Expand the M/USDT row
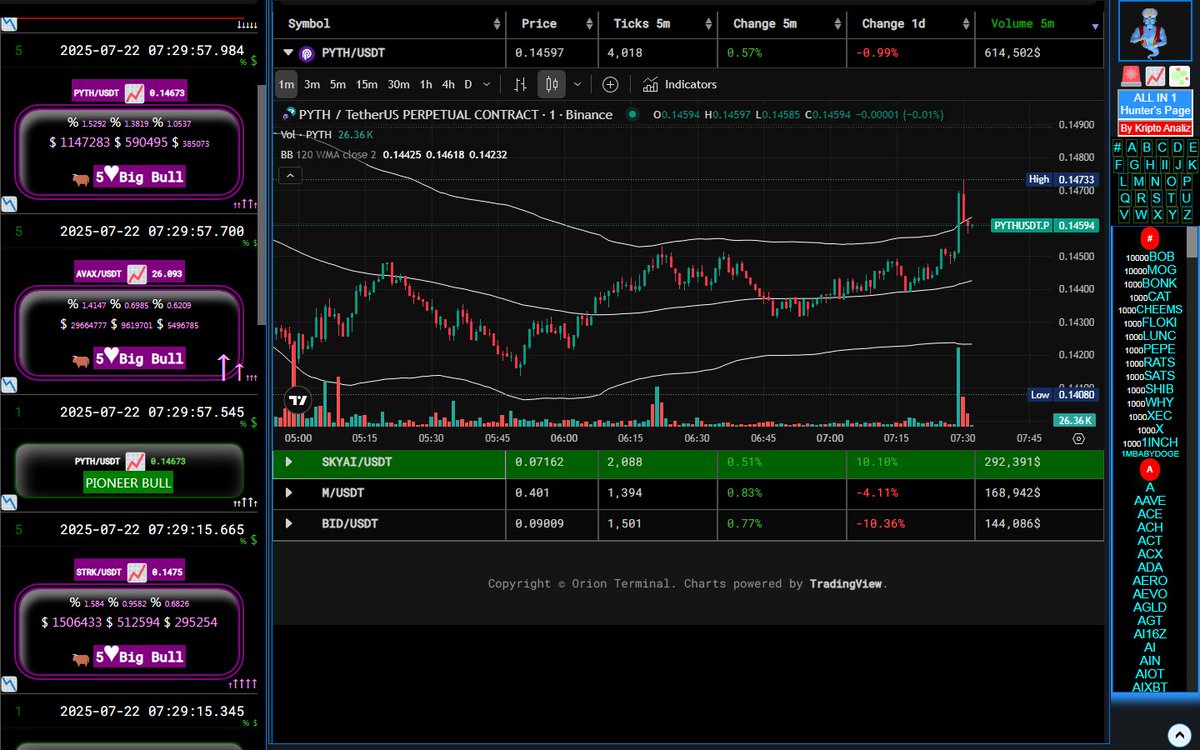The image size is (1200, 750). (289, 493)
